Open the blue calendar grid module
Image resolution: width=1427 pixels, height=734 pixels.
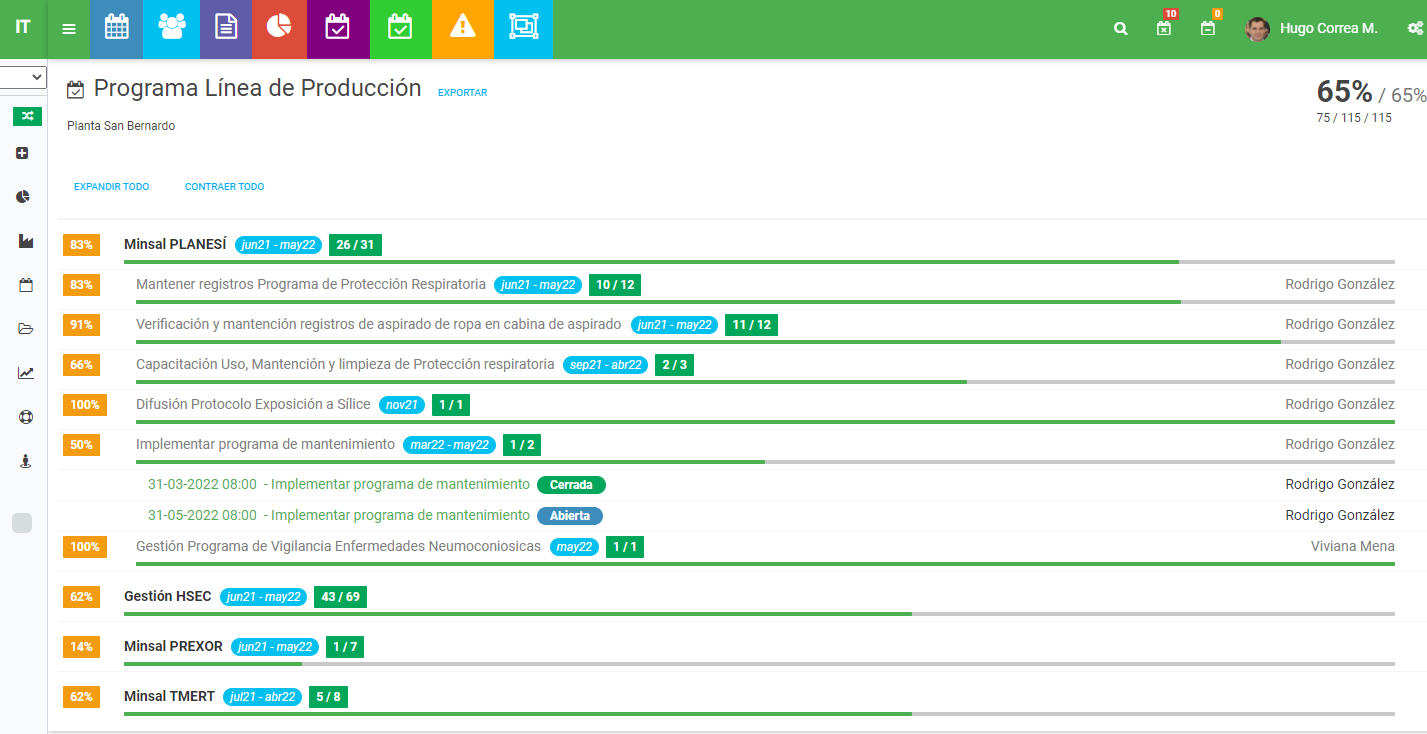coord(116,29)
